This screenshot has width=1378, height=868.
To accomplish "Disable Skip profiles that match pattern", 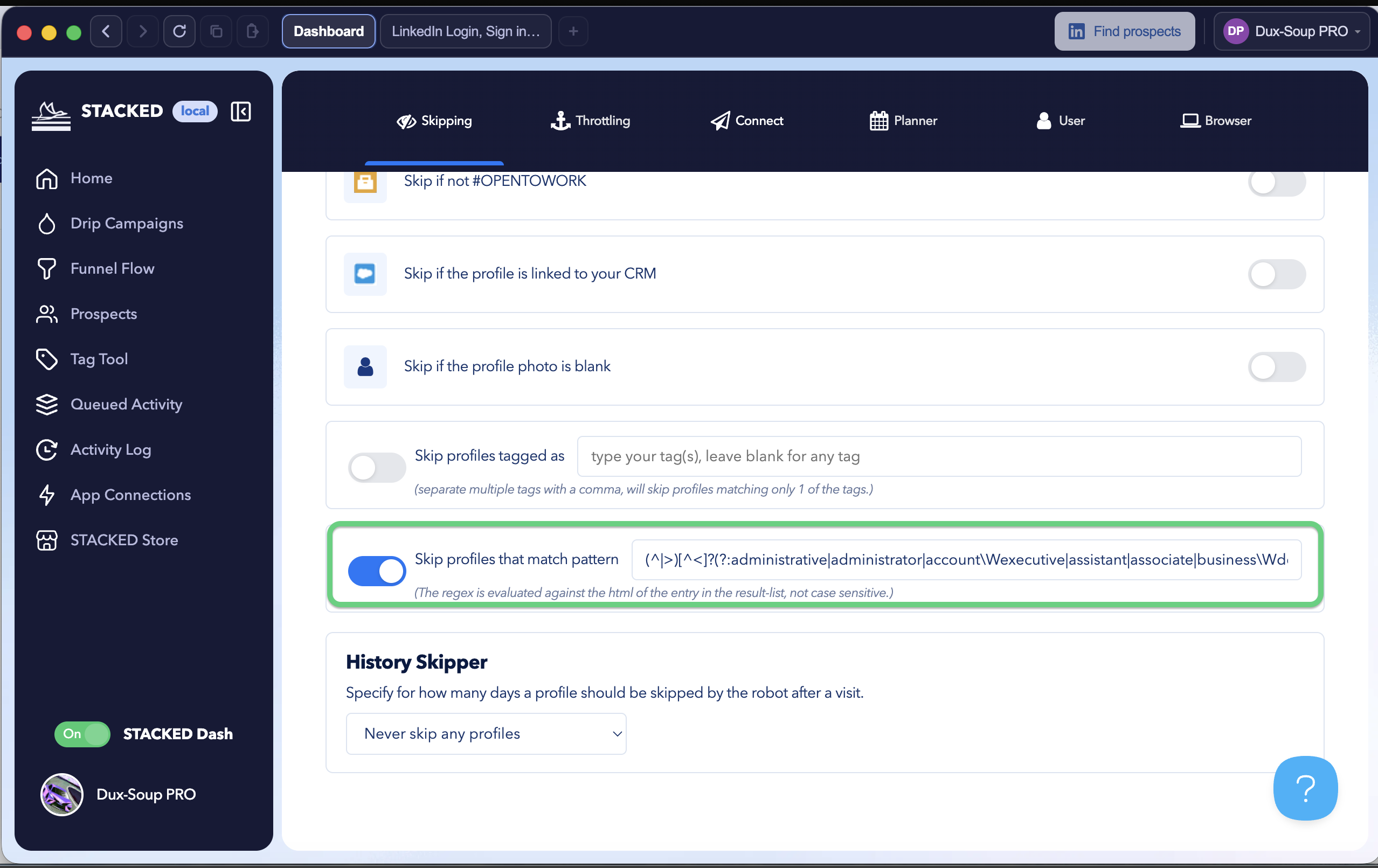I will tap(377, 571).
